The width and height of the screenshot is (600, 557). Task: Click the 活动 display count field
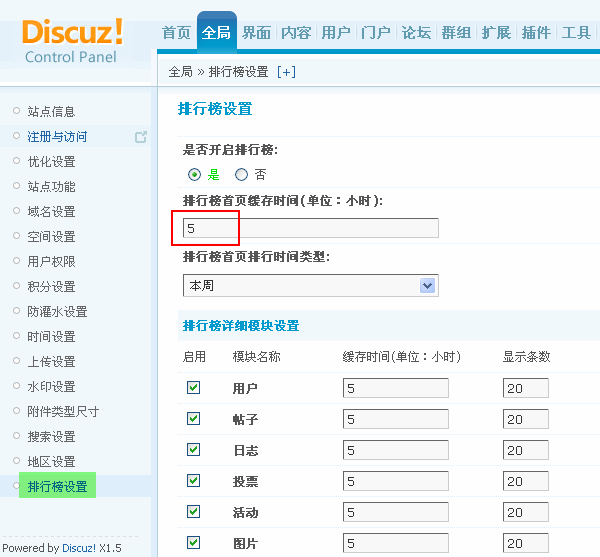(x=525, y=513)
